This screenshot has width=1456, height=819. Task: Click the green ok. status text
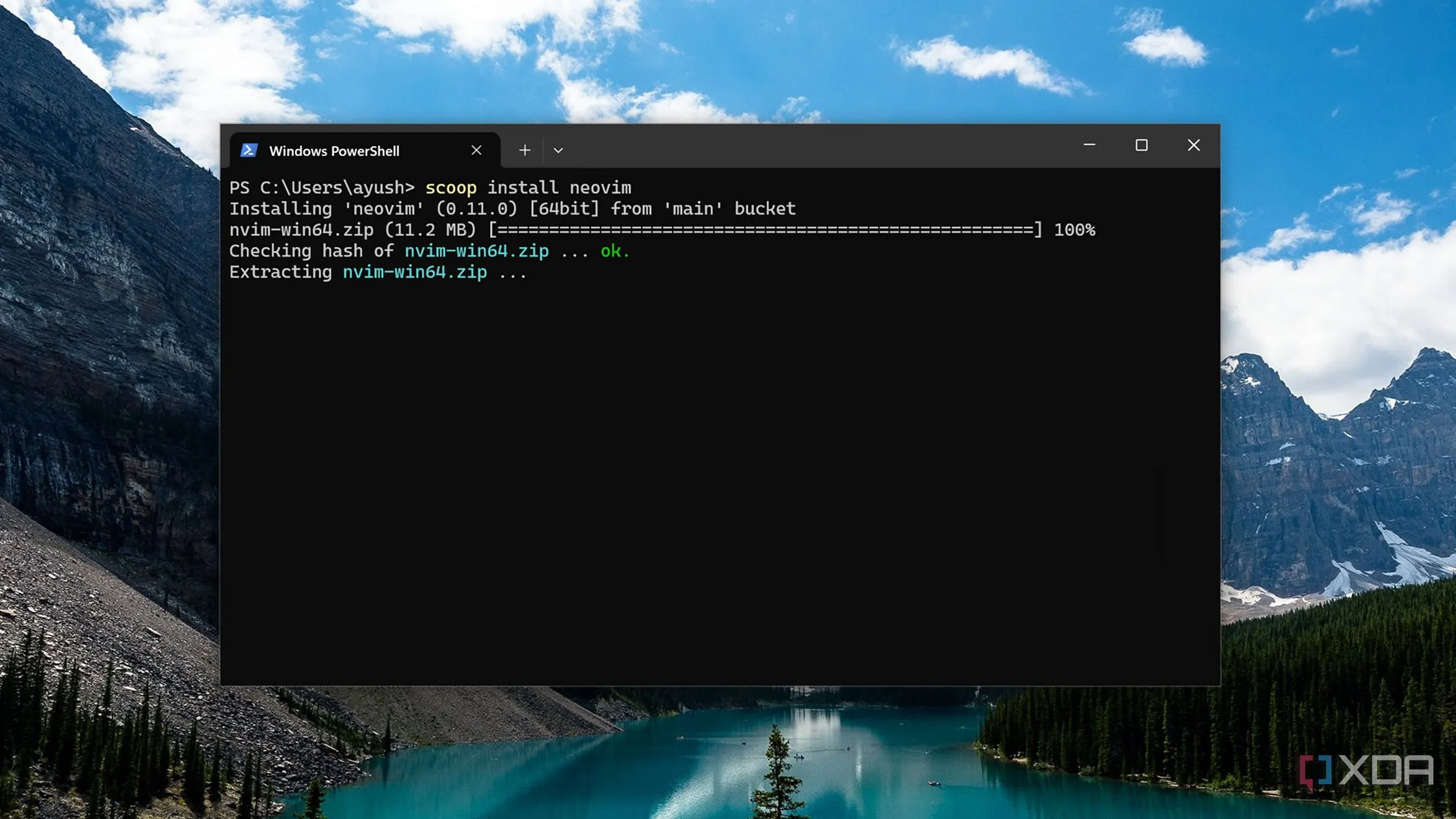pos(615,251)
